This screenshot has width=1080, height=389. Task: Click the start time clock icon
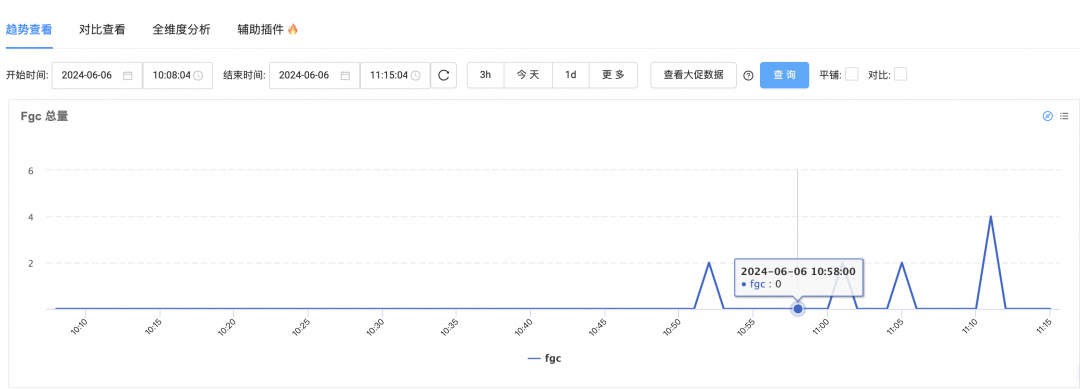coord(198,76)
